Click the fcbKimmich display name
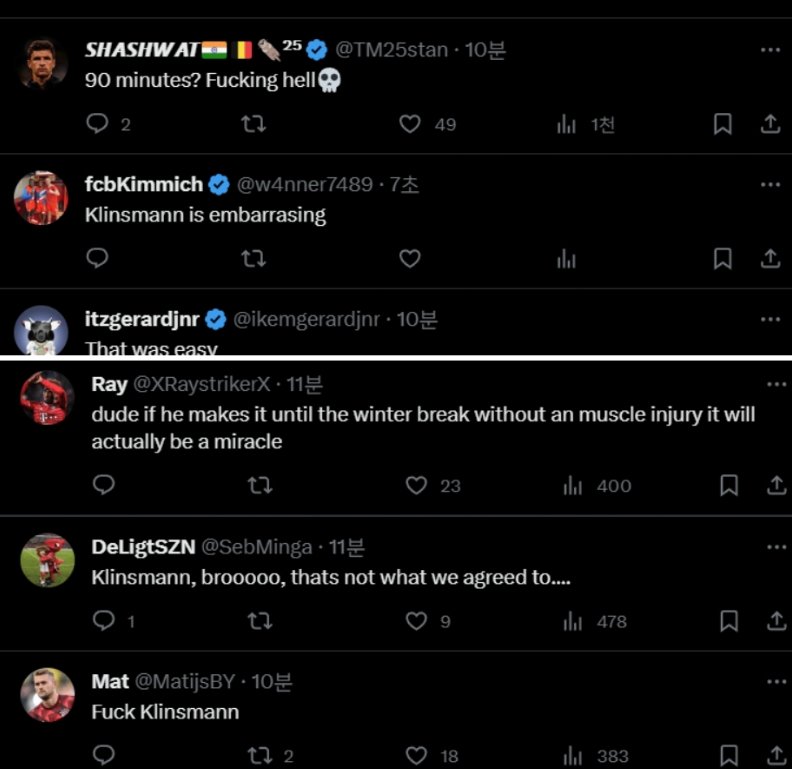The image size is (792, 769). pos(144,184)
